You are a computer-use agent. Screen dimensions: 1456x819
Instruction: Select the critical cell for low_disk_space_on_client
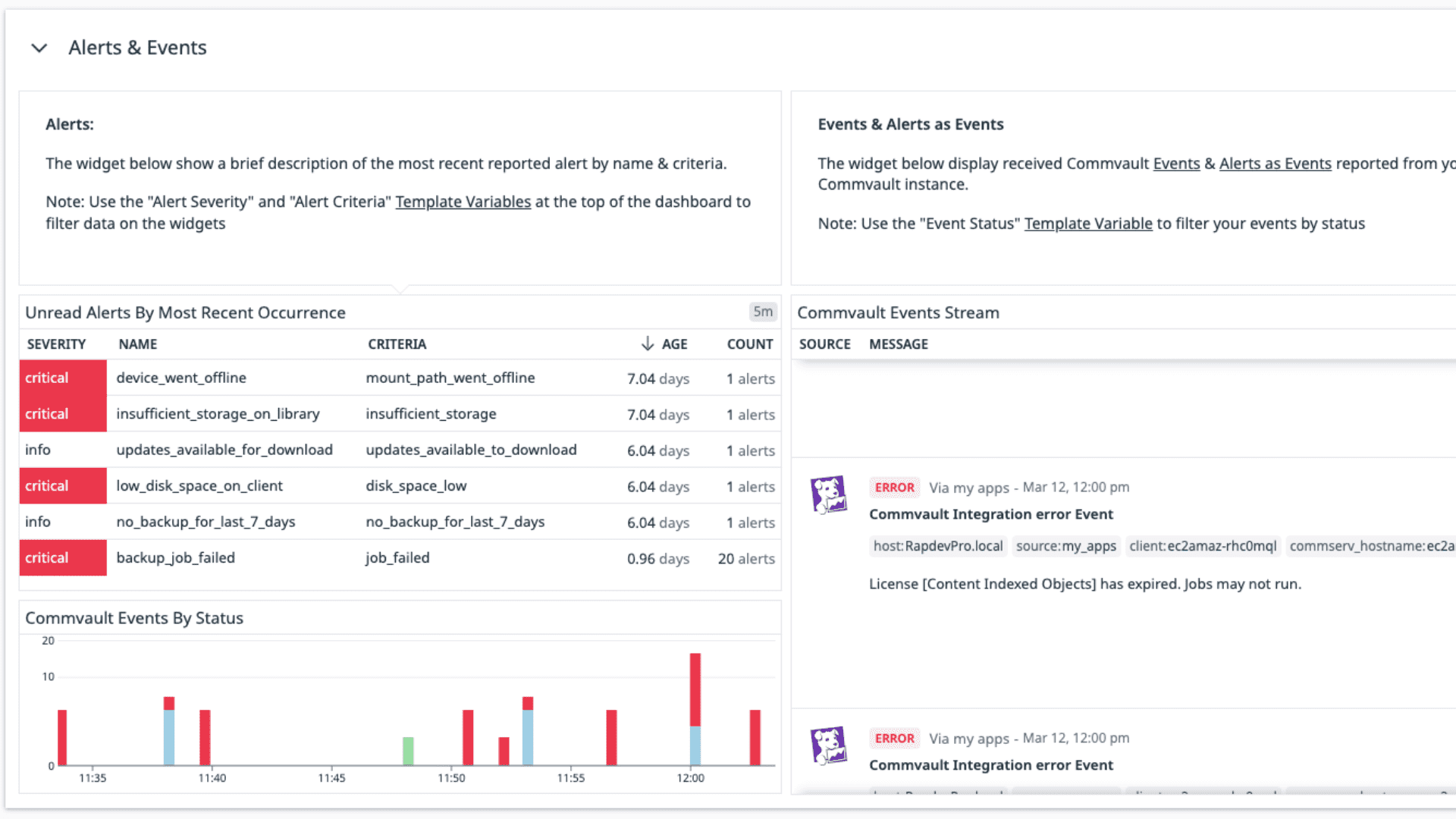click(63, 486)
